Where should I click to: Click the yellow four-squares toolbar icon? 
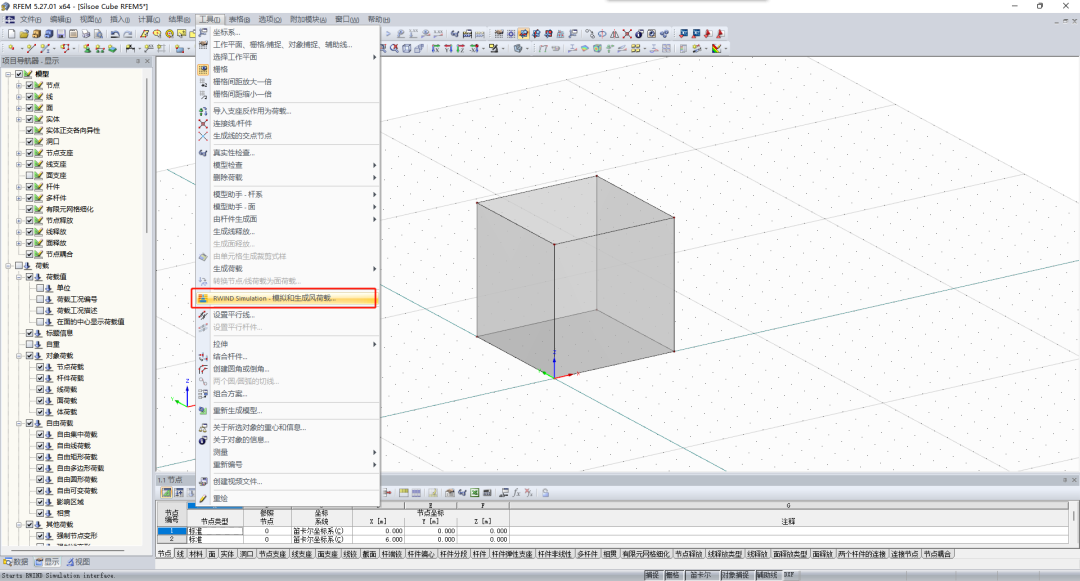636,48
